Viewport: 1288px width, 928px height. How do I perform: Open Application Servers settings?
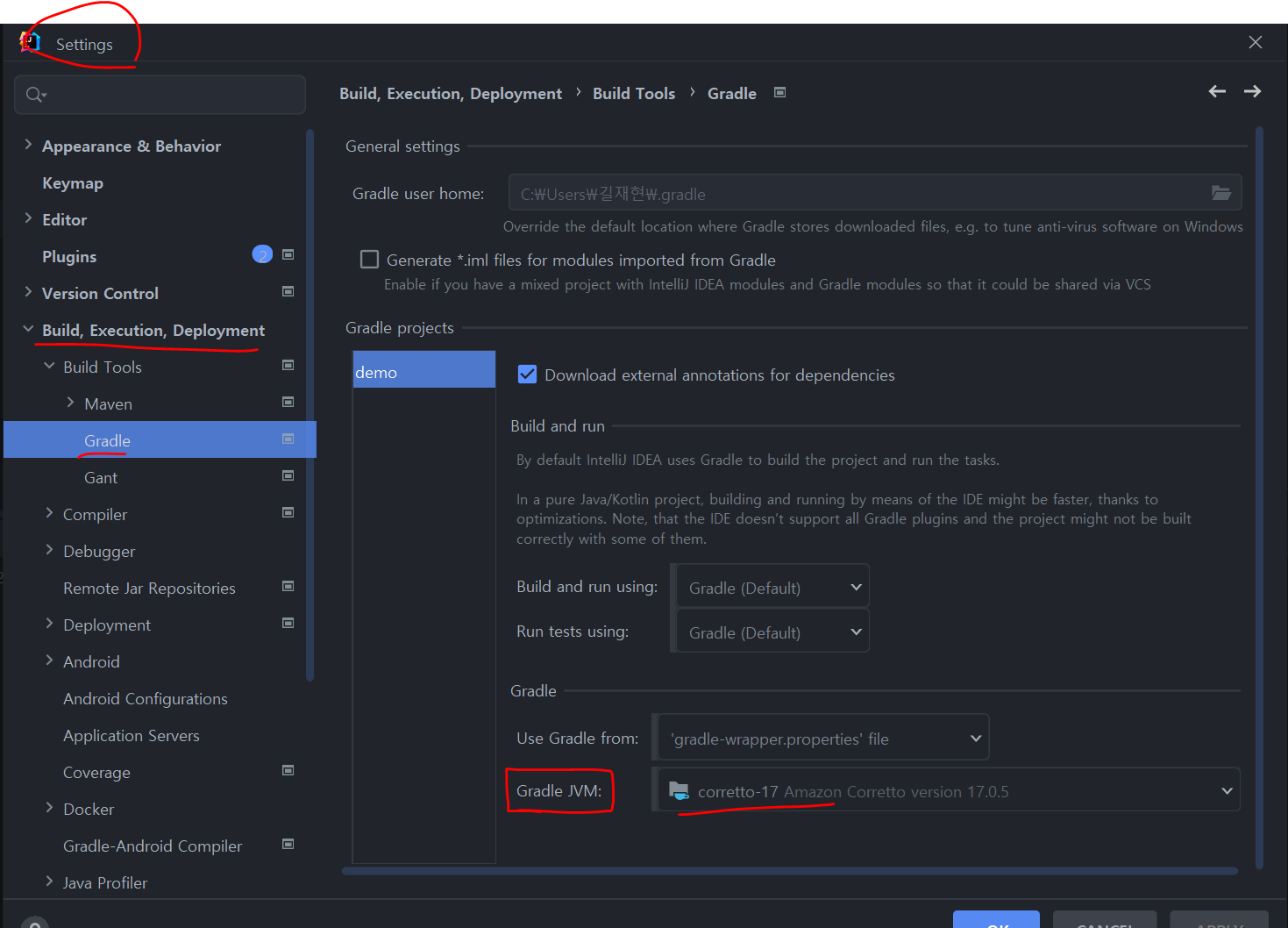(132, 735)
